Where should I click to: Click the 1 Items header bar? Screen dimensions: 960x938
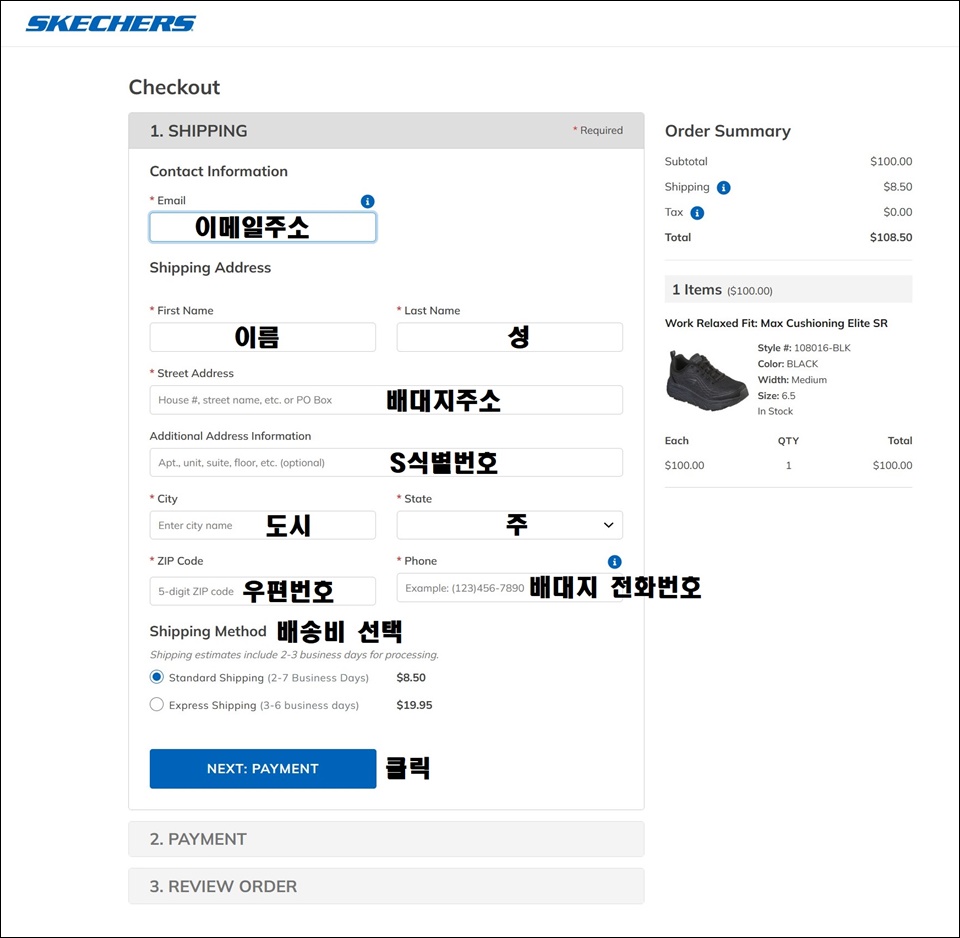coord(789,289)
